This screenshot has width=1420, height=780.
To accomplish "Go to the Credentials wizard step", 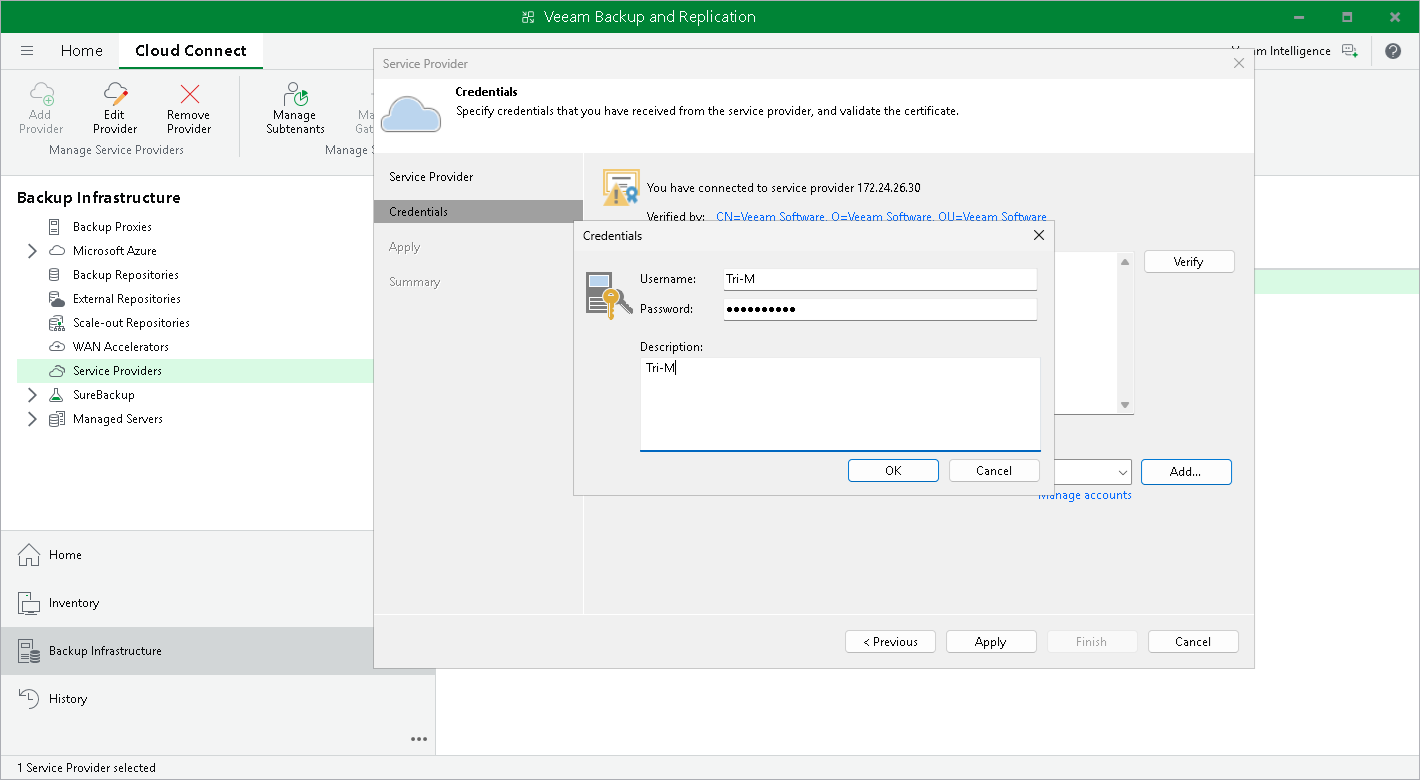I will pos(478,212).
